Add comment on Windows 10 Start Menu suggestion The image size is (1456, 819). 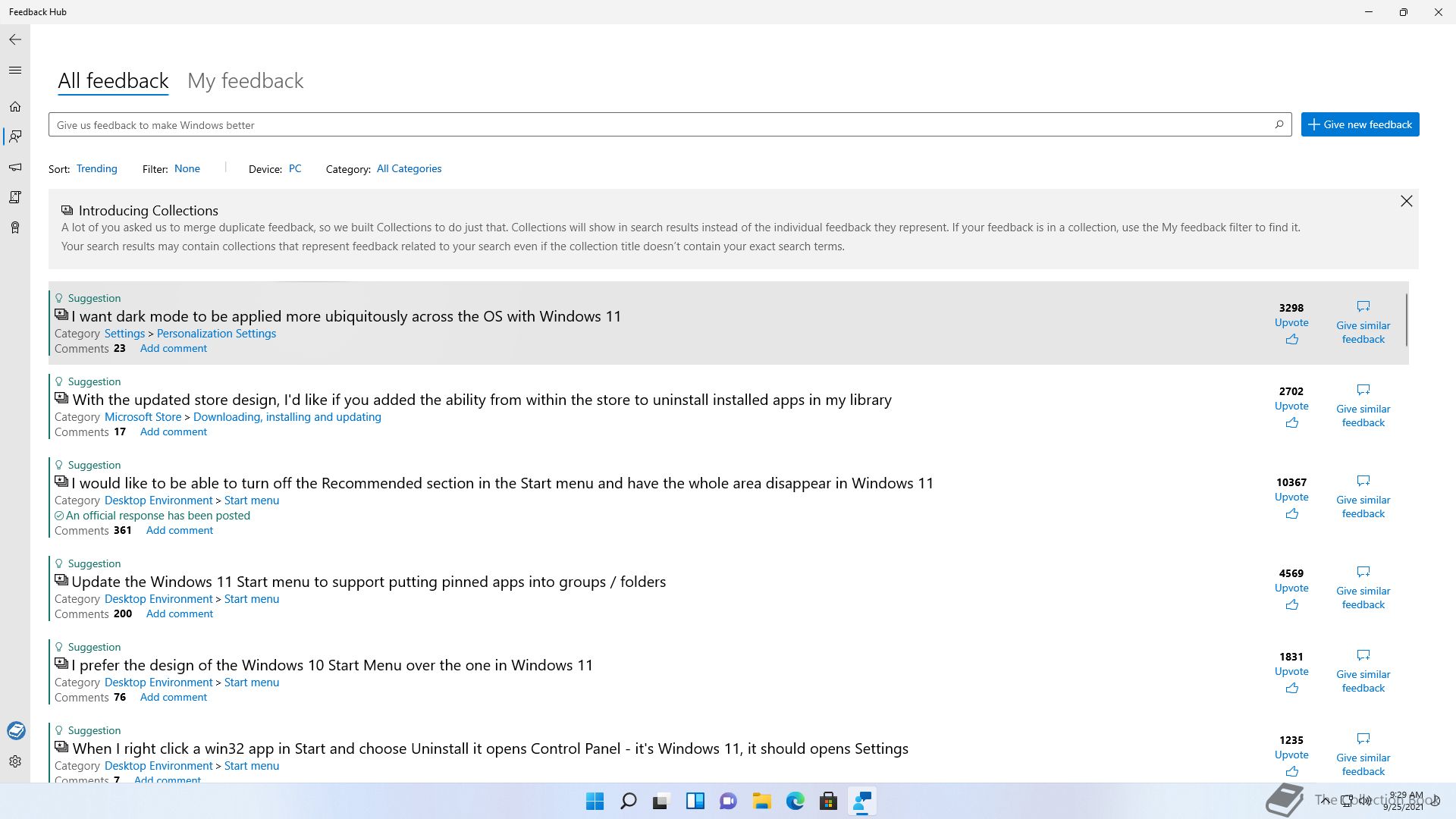(x=173, y=698)
